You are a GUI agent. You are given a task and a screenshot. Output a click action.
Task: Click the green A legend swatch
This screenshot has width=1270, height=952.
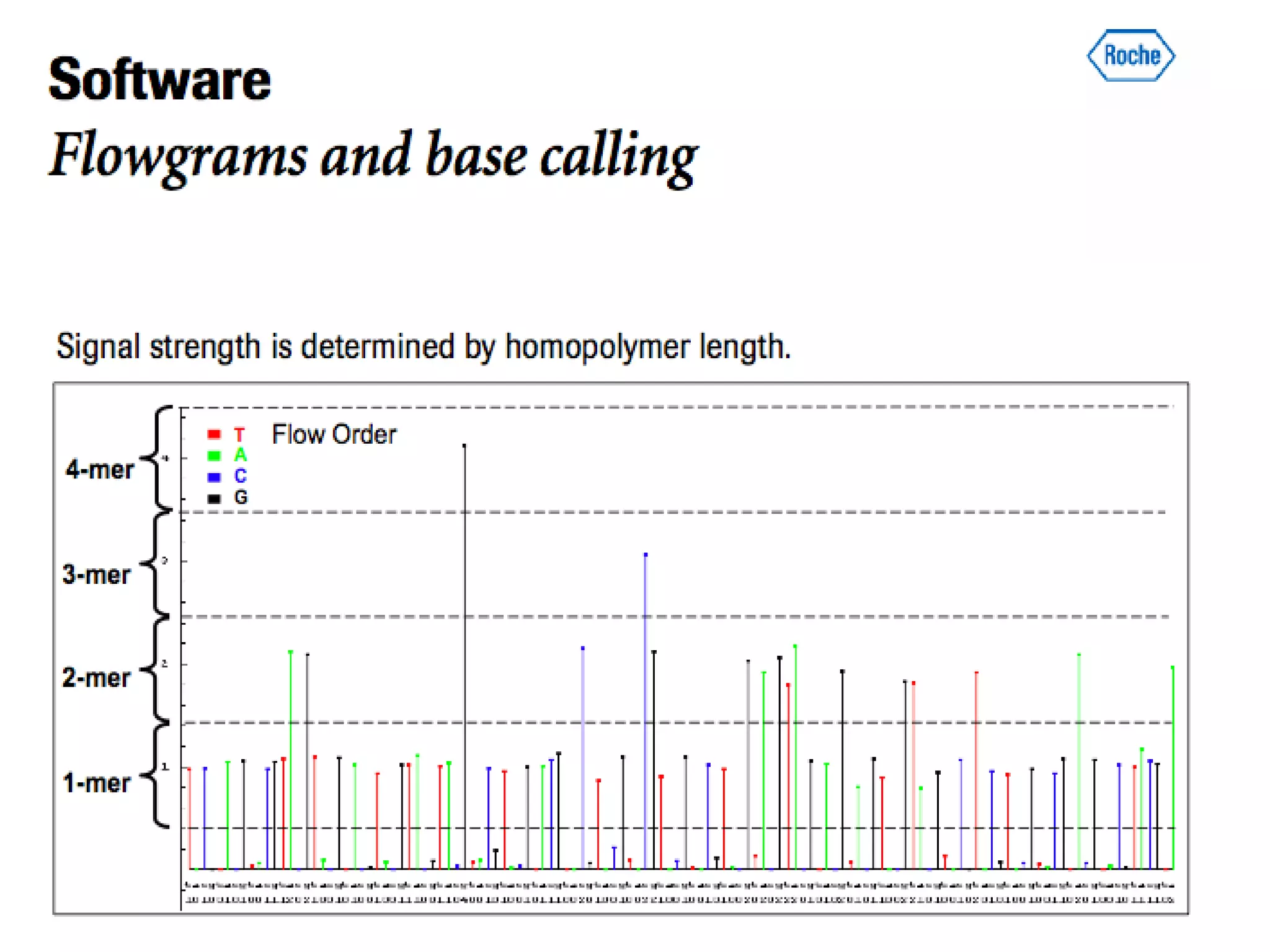coord(214,456)
